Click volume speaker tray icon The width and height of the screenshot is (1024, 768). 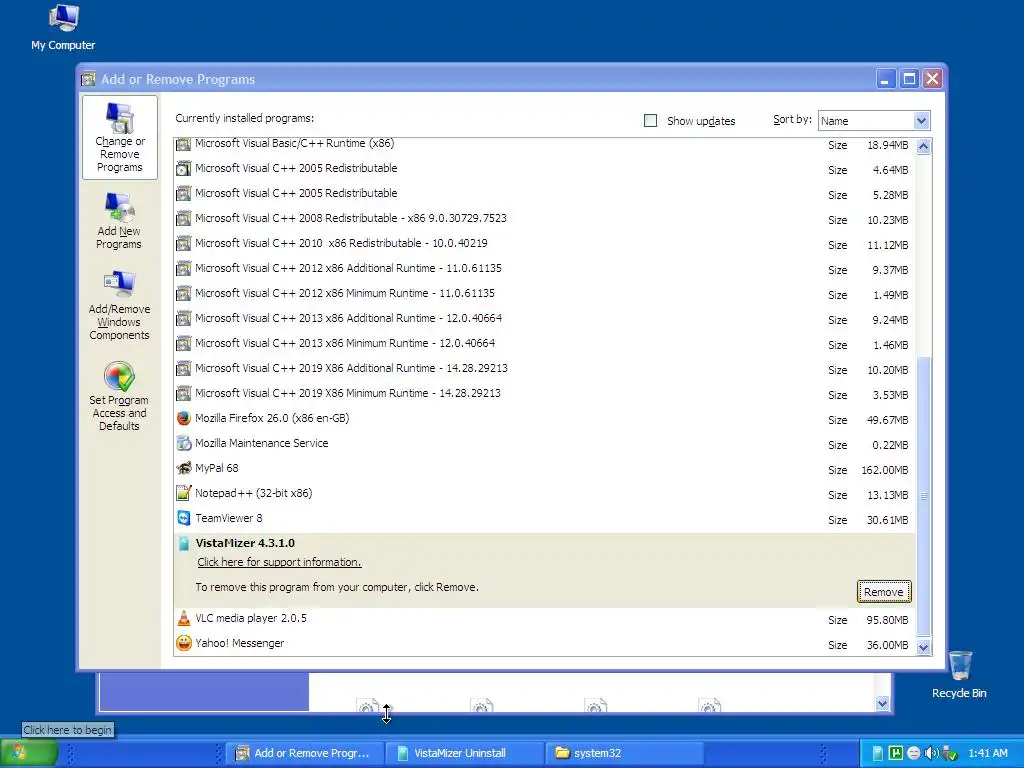point(932,753)
